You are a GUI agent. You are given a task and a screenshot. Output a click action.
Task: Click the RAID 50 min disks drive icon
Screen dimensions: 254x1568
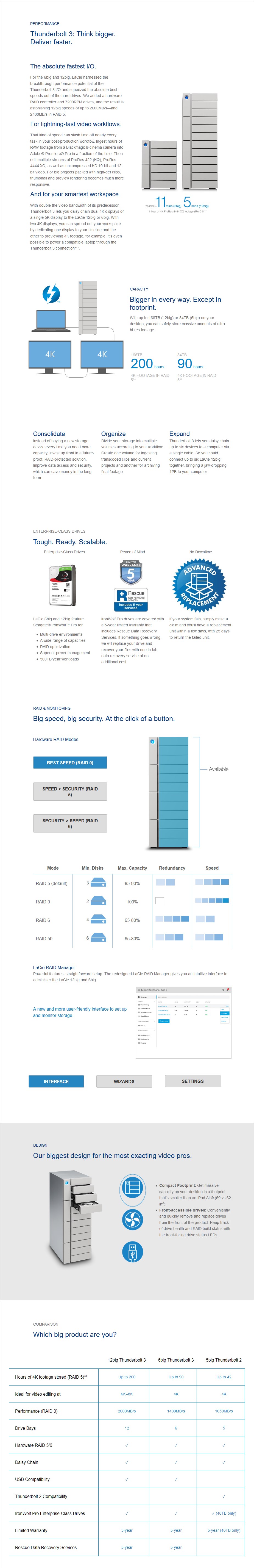(x=98, y=938)
